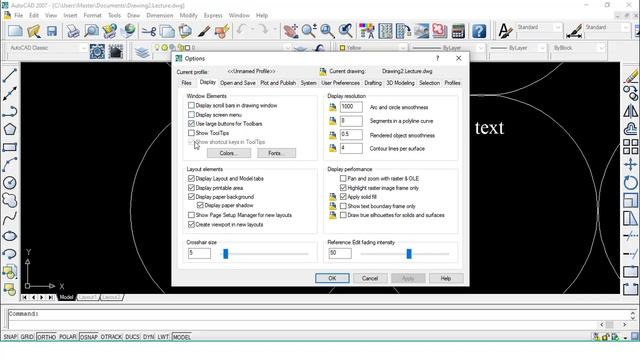Open the ByLayer lineweight dropdown
Viewport: 640px width, 360px height.
point(542,48)
